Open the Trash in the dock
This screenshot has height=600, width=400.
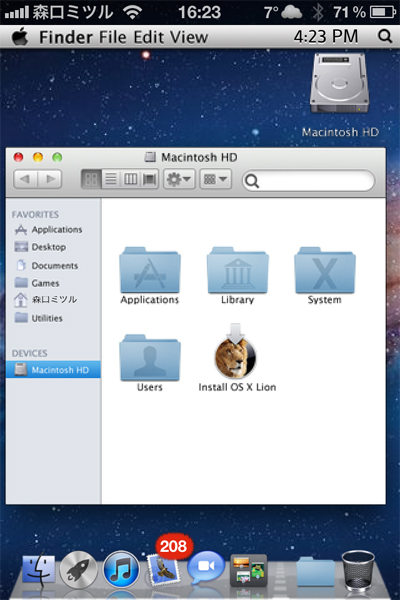[358, 570]
